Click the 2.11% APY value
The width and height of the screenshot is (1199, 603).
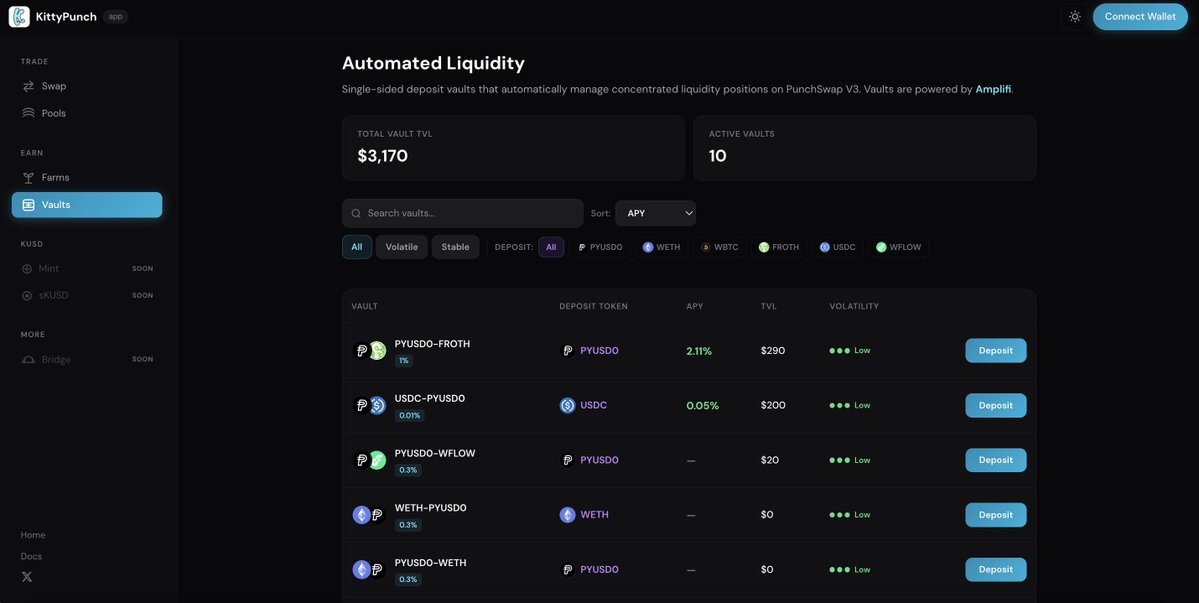pyautogui.click(x=699, y=351)
